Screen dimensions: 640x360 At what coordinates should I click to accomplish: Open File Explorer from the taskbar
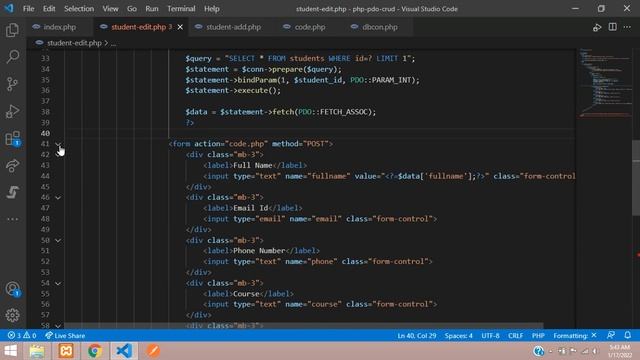click(x=37, y=351)
